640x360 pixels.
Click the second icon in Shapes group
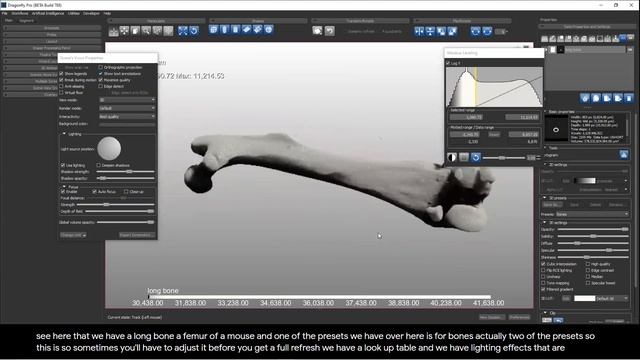point(224,30)
